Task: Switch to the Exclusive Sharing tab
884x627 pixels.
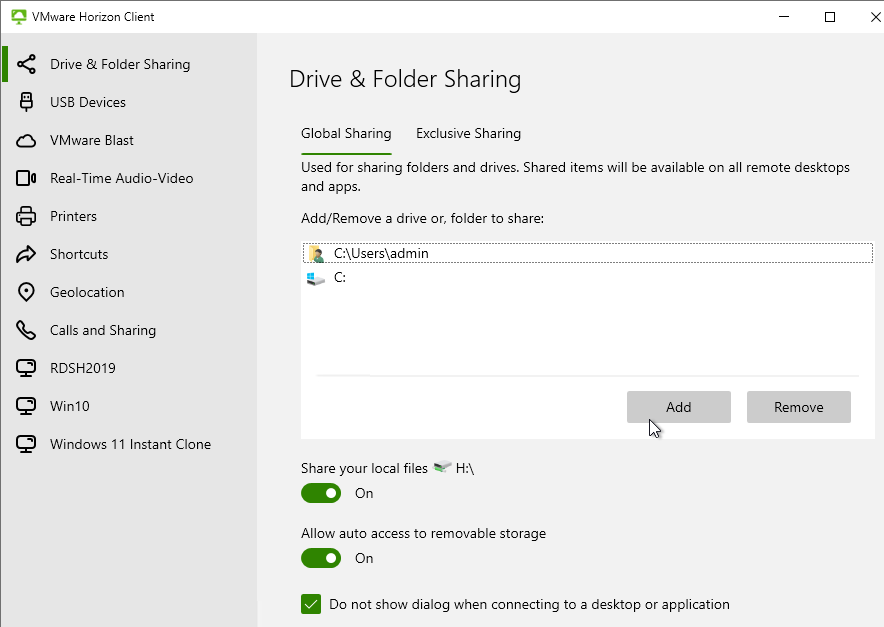Action: [x=468, y=134]
